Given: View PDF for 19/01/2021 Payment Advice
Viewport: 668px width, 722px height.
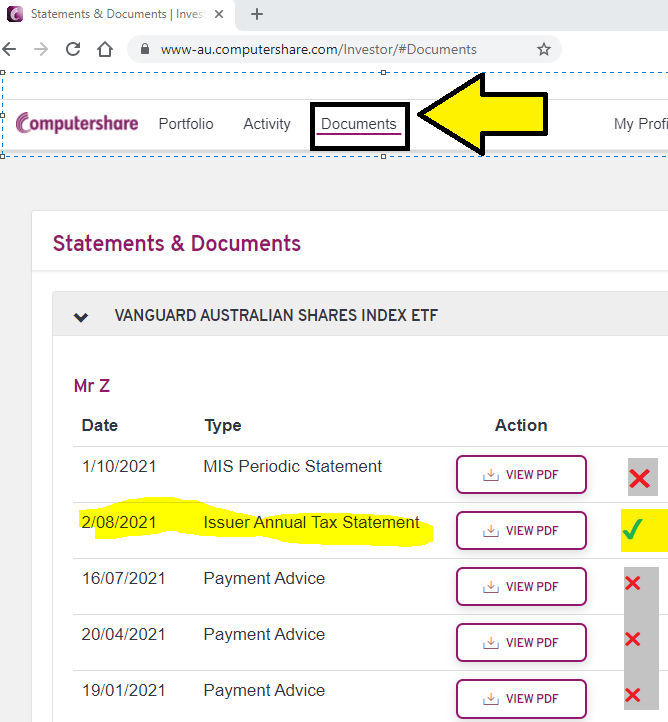Looking at the screenshot, I should (521, 699).
